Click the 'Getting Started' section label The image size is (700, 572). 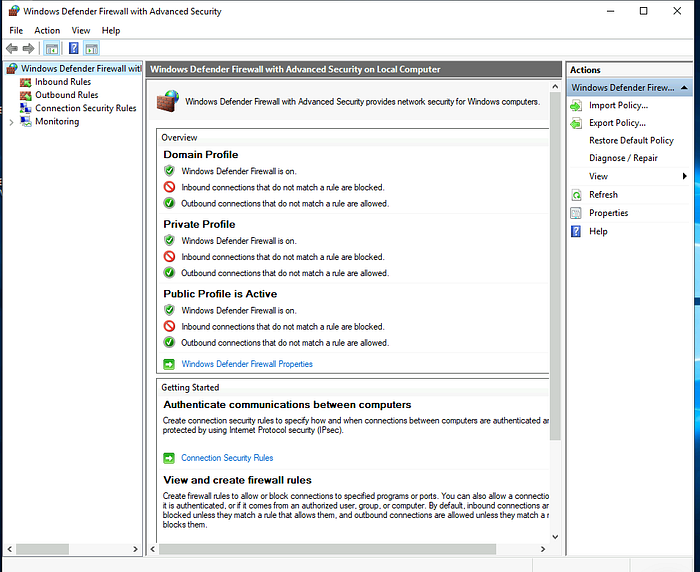190,388
